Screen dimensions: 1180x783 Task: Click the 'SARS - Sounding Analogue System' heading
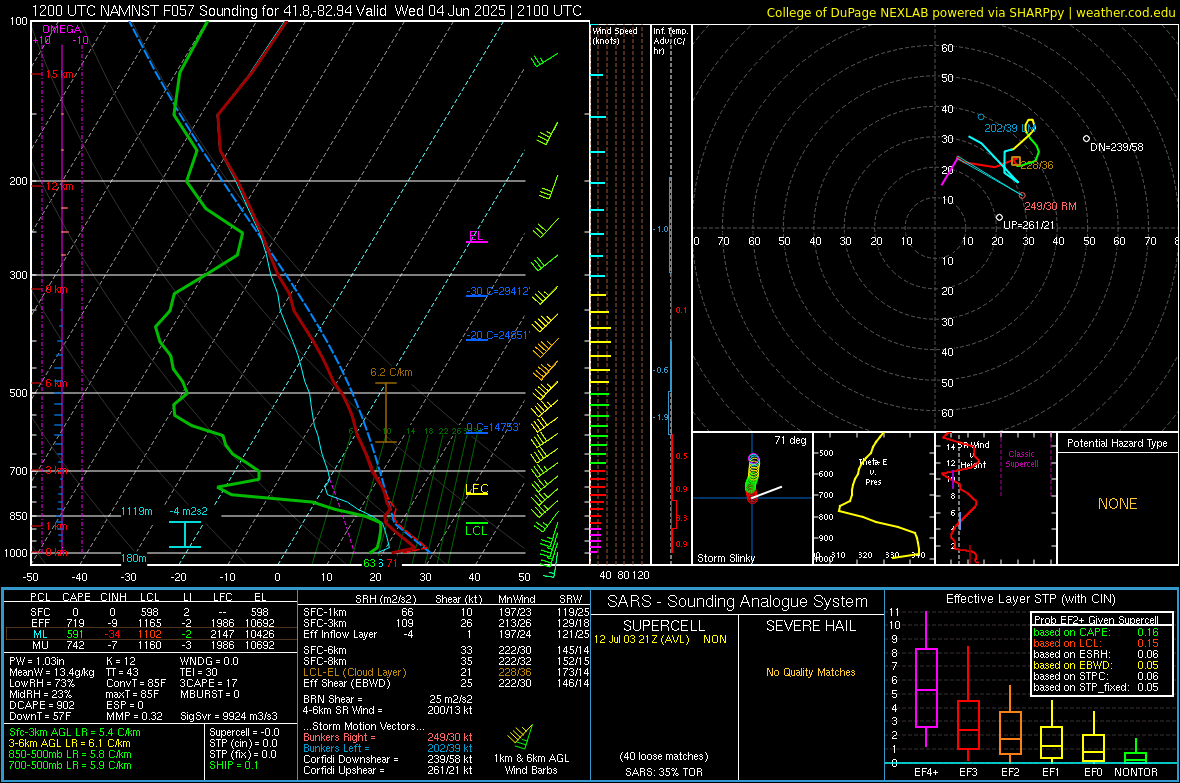click(738, 602)
